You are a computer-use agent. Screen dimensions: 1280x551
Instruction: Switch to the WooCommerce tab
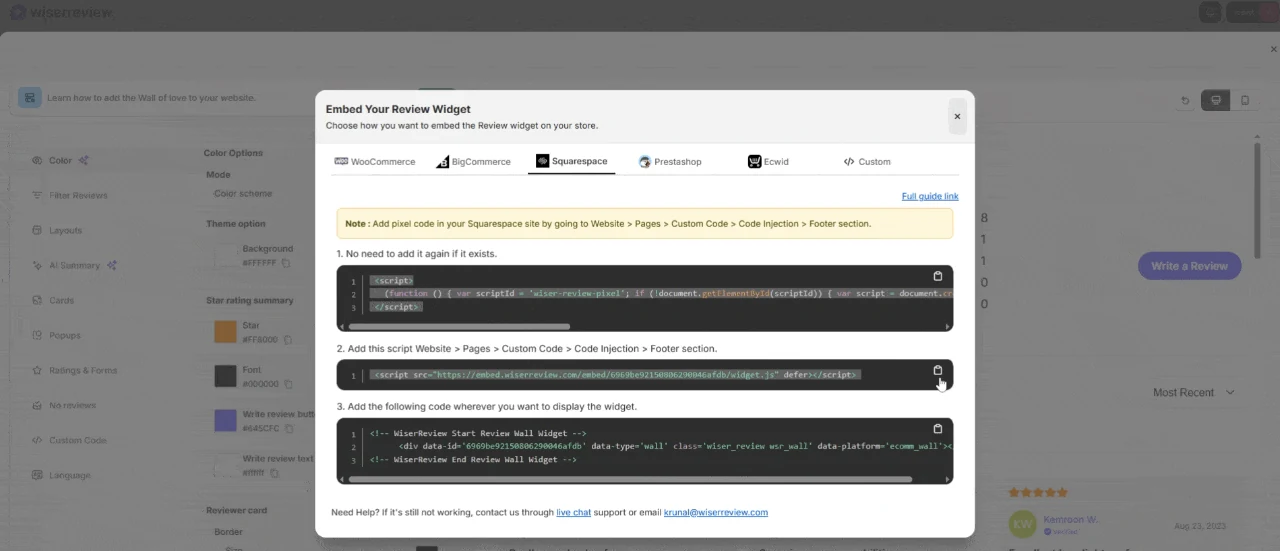pos(375,162)
